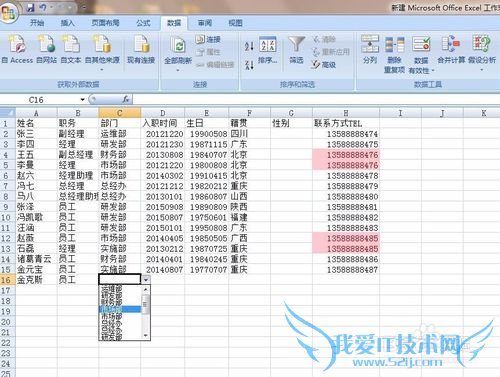Open the quick access toolbar customize arrow
500x377 pixels.
click(x=84, y=7)
